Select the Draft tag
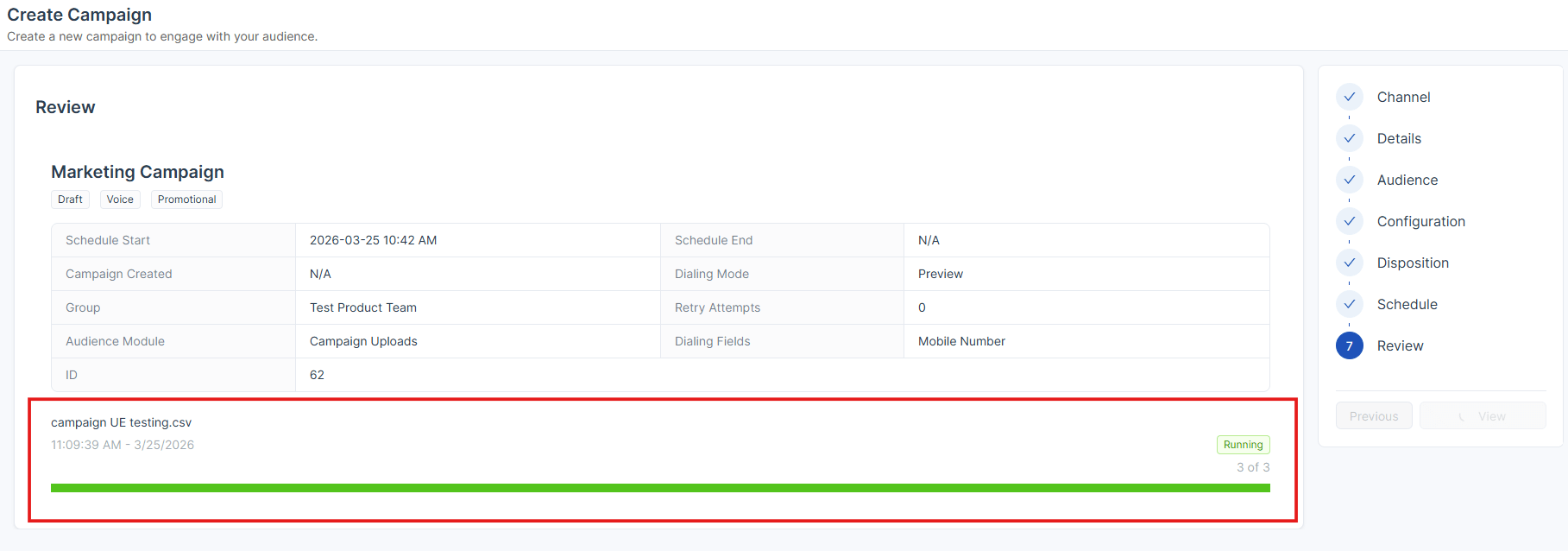This screenshot has width=1568, height=551. (70, 199)
